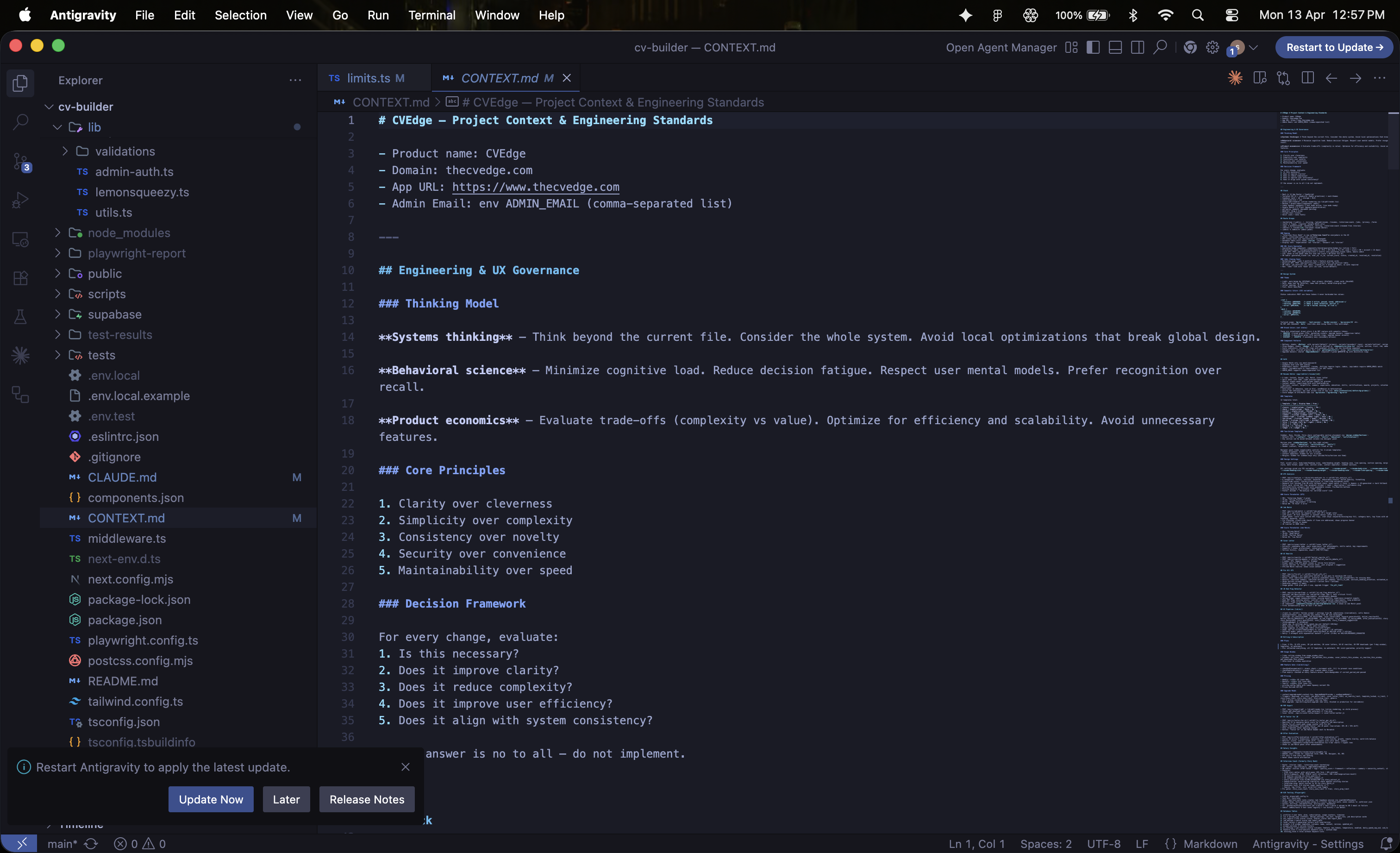Screen dimensions: 1400x853
Task: Expand the scripts folder
Action: (57, 294)
